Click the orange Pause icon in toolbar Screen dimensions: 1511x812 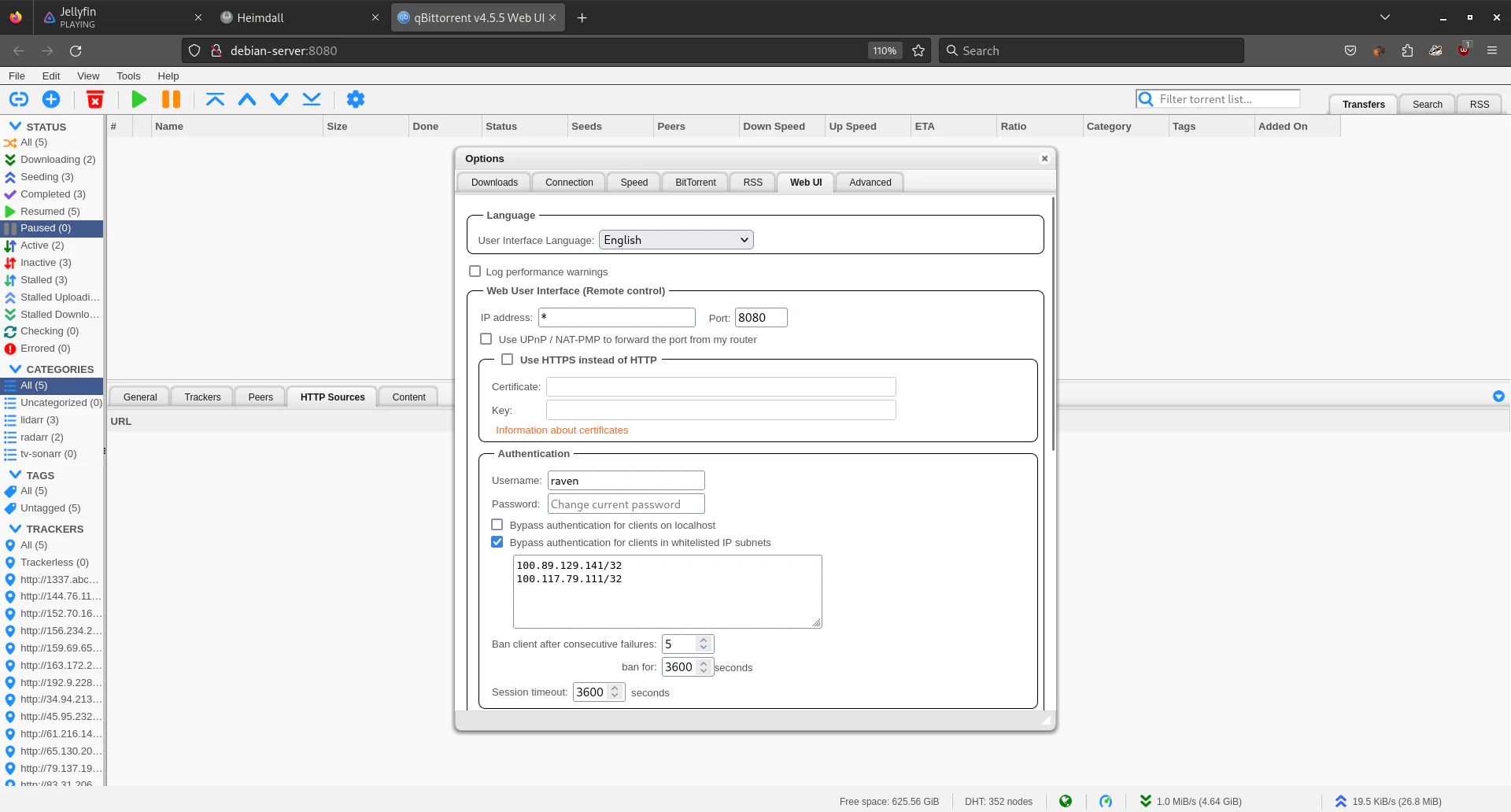coord(171,99)
